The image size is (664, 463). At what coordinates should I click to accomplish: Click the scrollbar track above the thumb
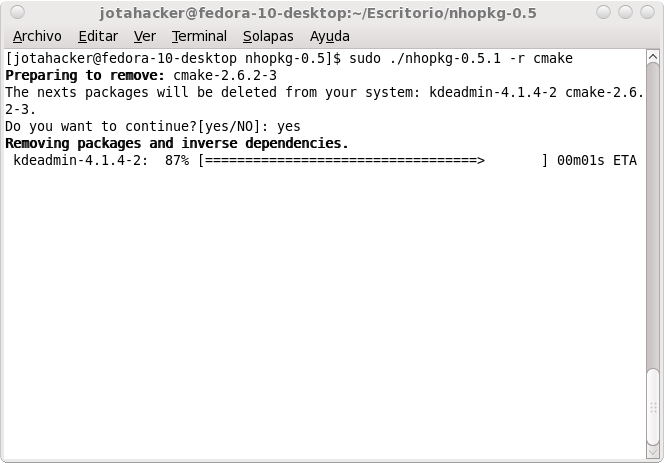[x=653, y=215]
